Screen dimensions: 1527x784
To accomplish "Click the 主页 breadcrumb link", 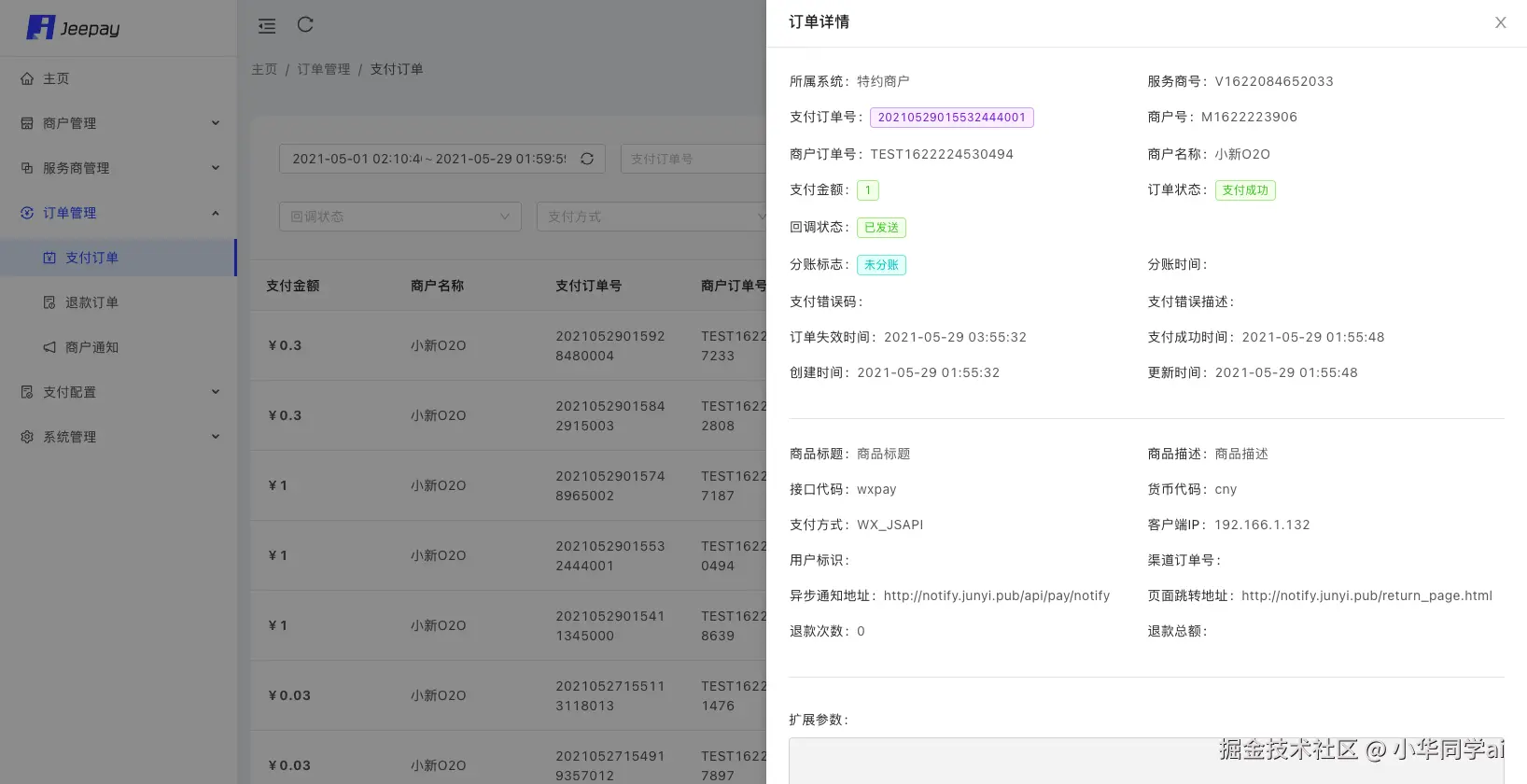I will tap(264, 69).
